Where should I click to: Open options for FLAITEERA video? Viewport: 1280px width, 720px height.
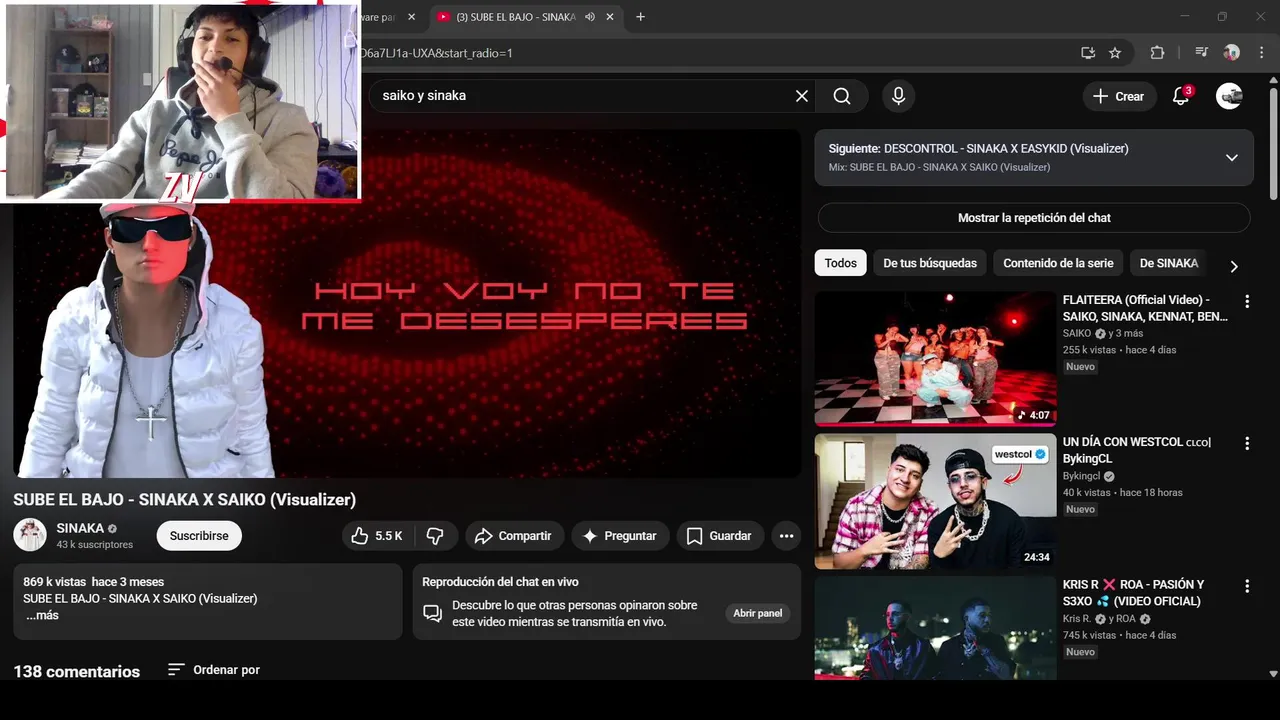[x=1246, y=301]
